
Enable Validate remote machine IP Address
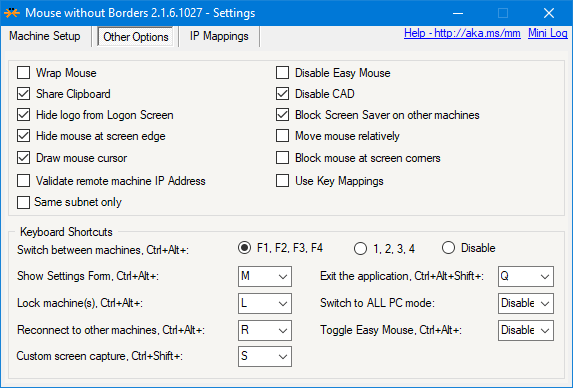click(x=24, y=180)
